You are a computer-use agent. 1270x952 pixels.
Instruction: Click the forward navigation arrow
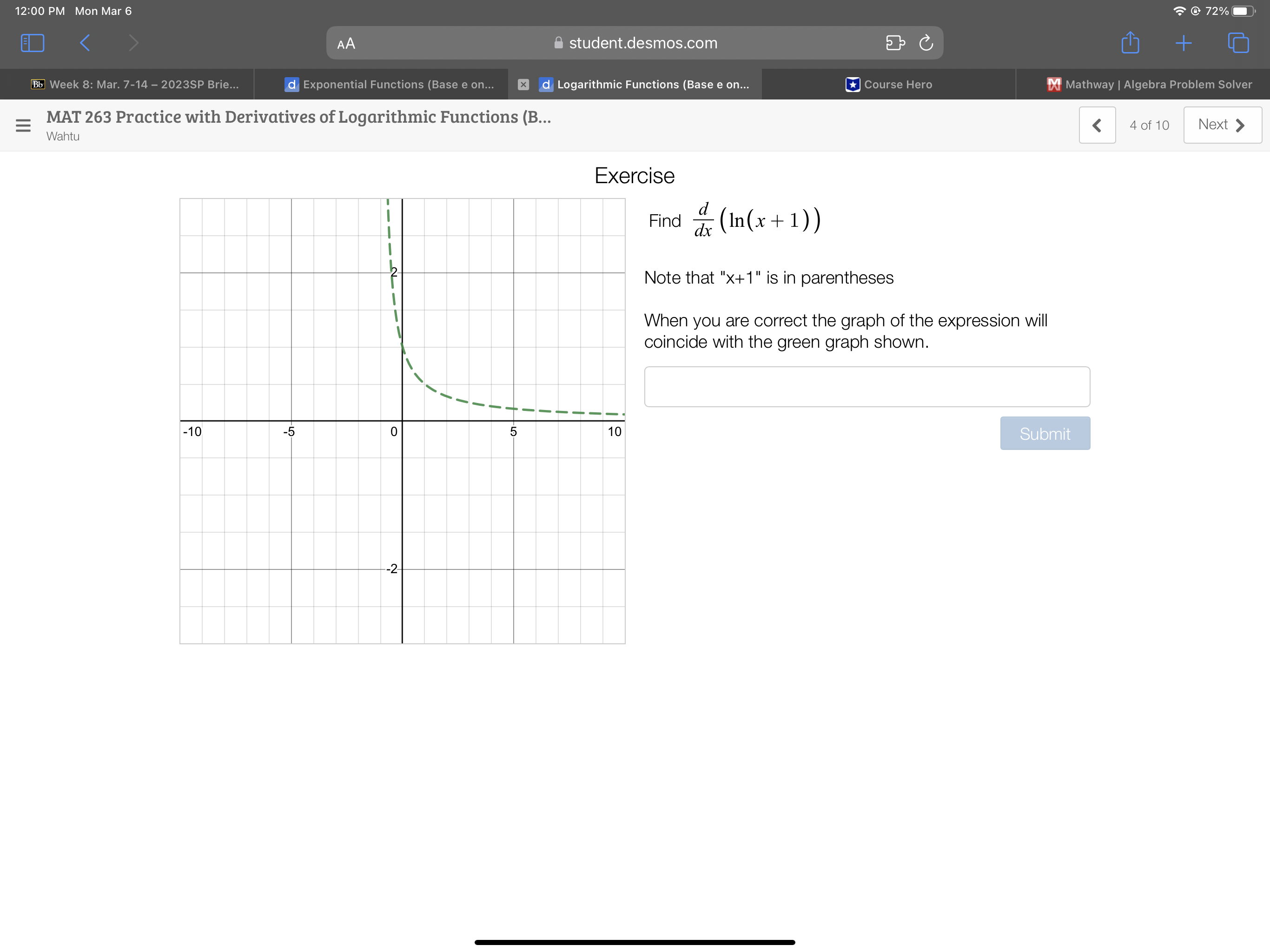(133, 42)
